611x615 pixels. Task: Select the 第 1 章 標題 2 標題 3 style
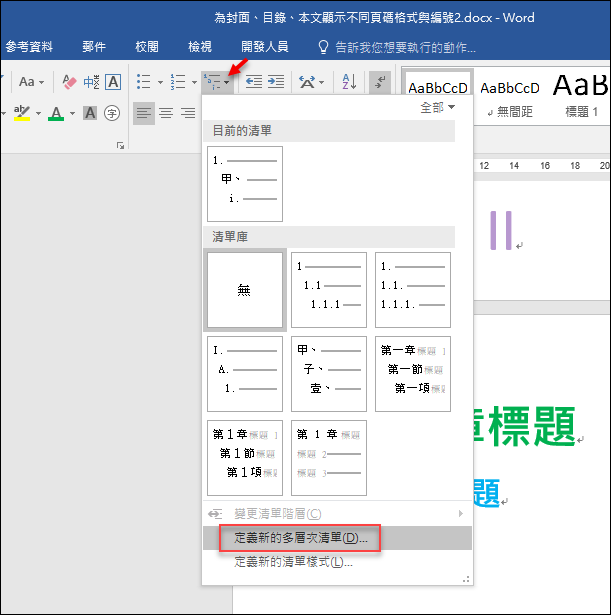329,458
